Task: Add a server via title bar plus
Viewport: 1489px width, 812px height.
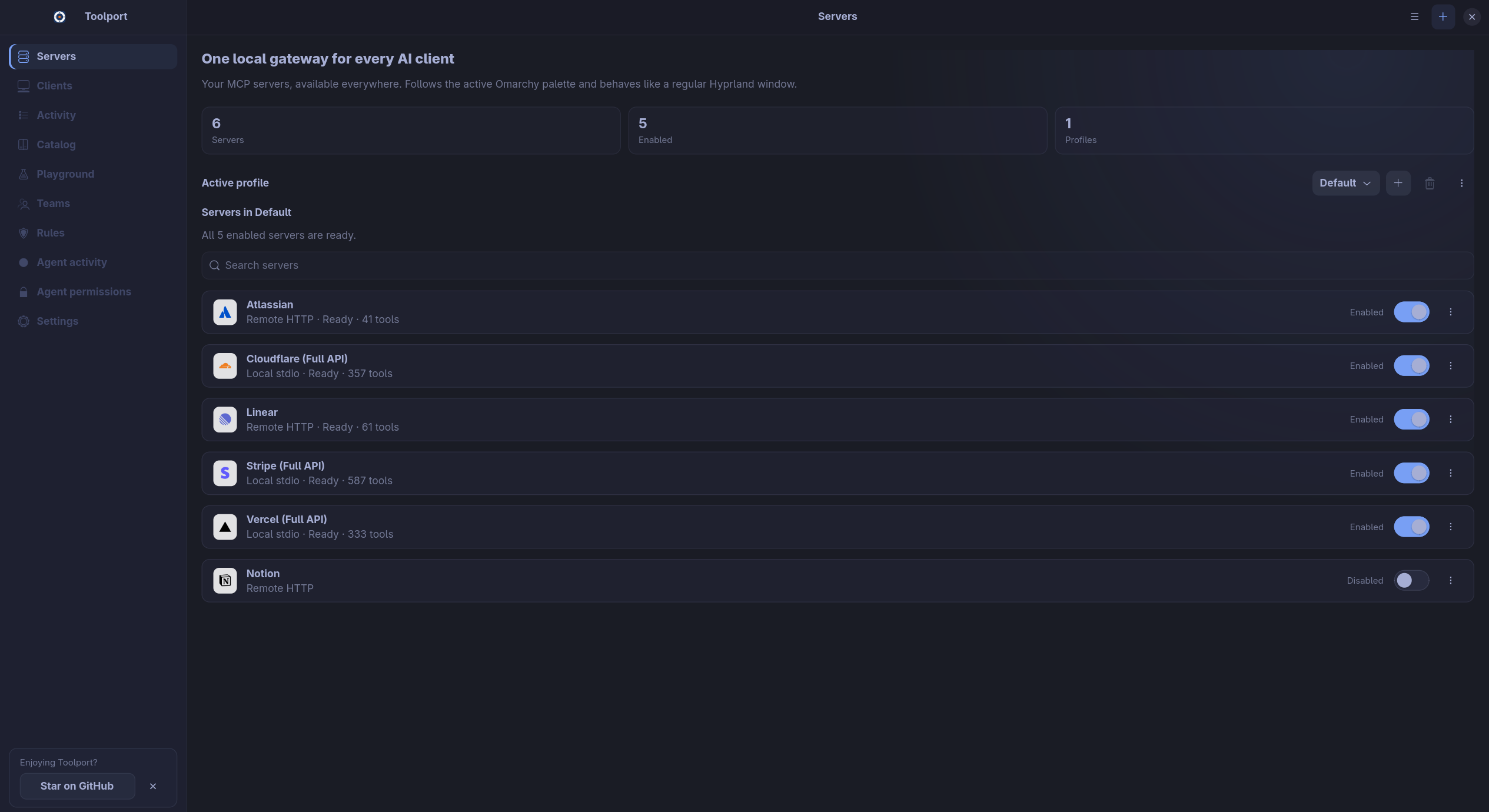Action: tap(1443, 16)
